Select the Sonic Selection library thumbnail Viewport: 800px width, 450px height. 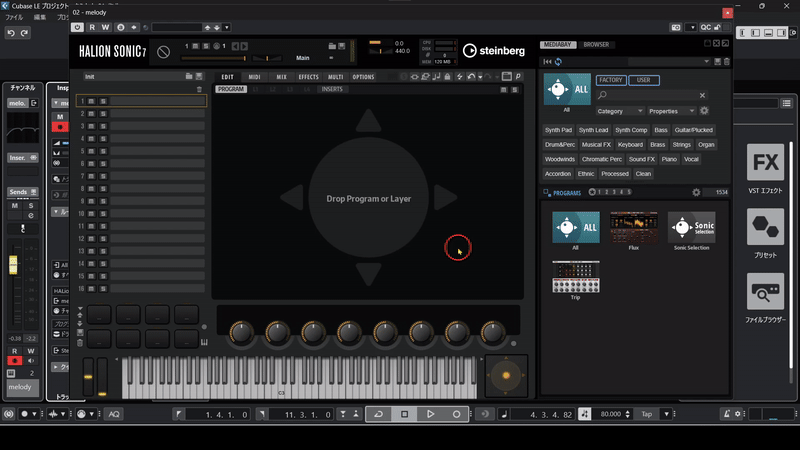point(691,228)
